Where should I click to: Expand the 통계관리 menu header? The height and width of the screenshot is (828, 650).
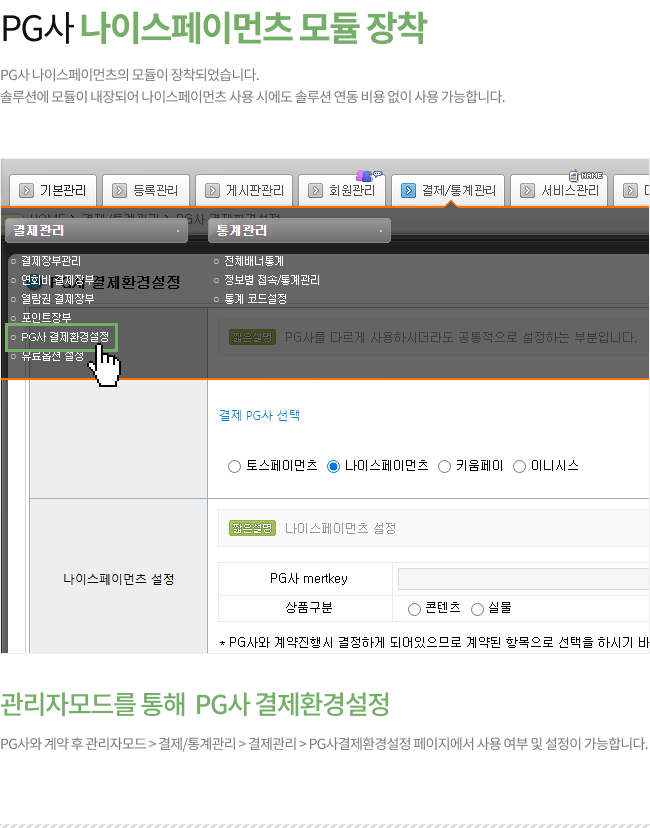[x=299, y=231]
